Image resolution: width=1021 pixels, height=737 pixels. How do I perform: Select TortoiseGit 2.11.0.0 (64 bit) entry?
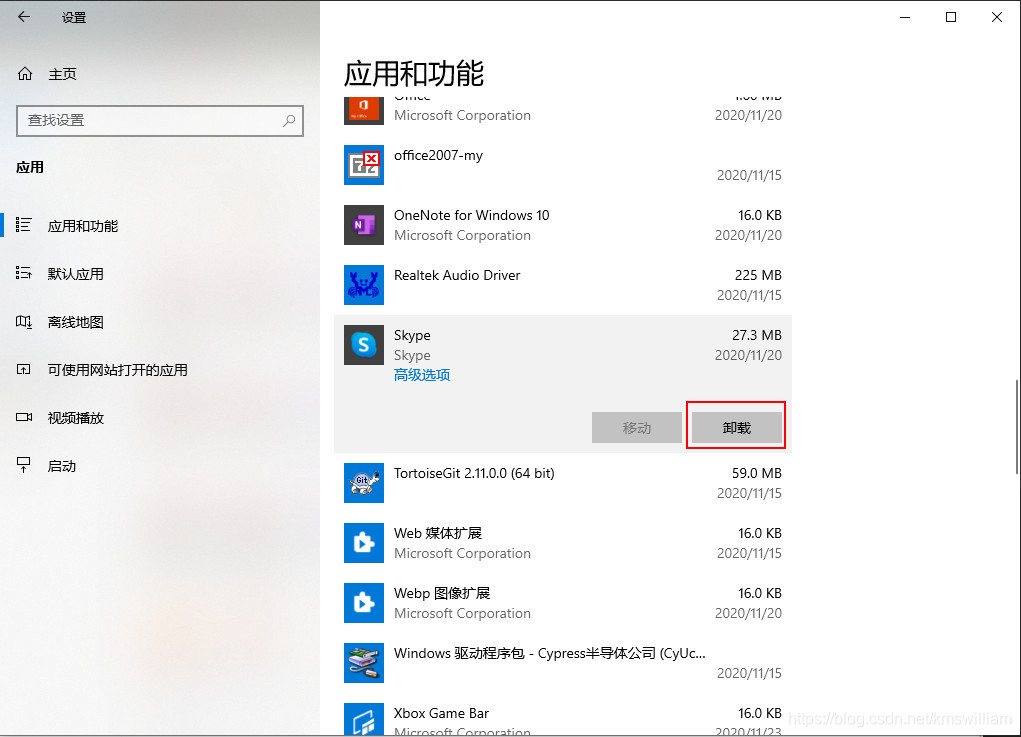tap(474, 473)
